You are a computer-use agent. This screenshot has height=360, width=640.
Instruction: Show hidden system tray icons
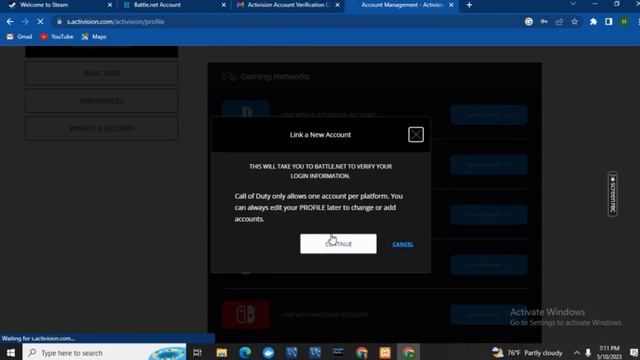[576, 352]
